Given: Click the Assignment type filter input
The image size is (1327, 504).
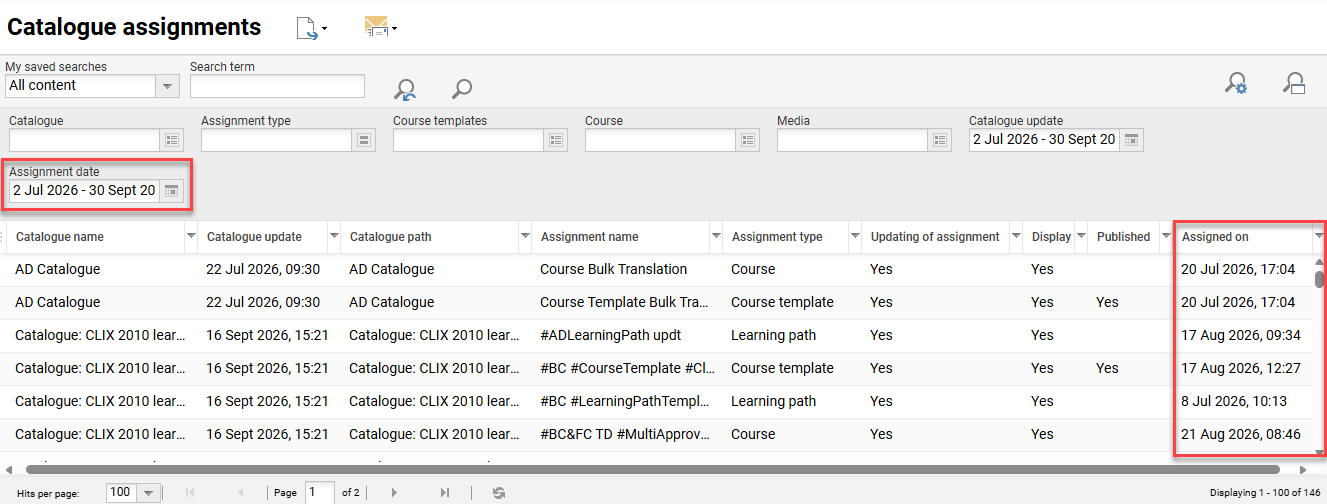Looking at the screenshot, I should pos(277,141).
